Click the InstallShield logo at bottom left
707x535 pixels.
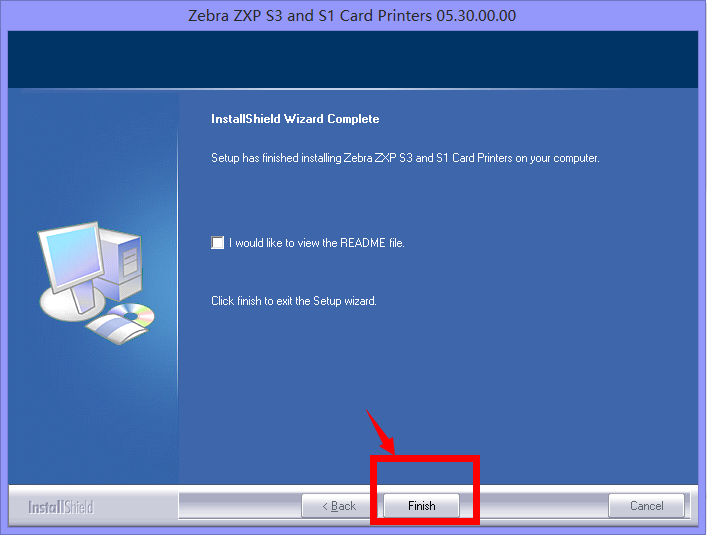[61, 507]
